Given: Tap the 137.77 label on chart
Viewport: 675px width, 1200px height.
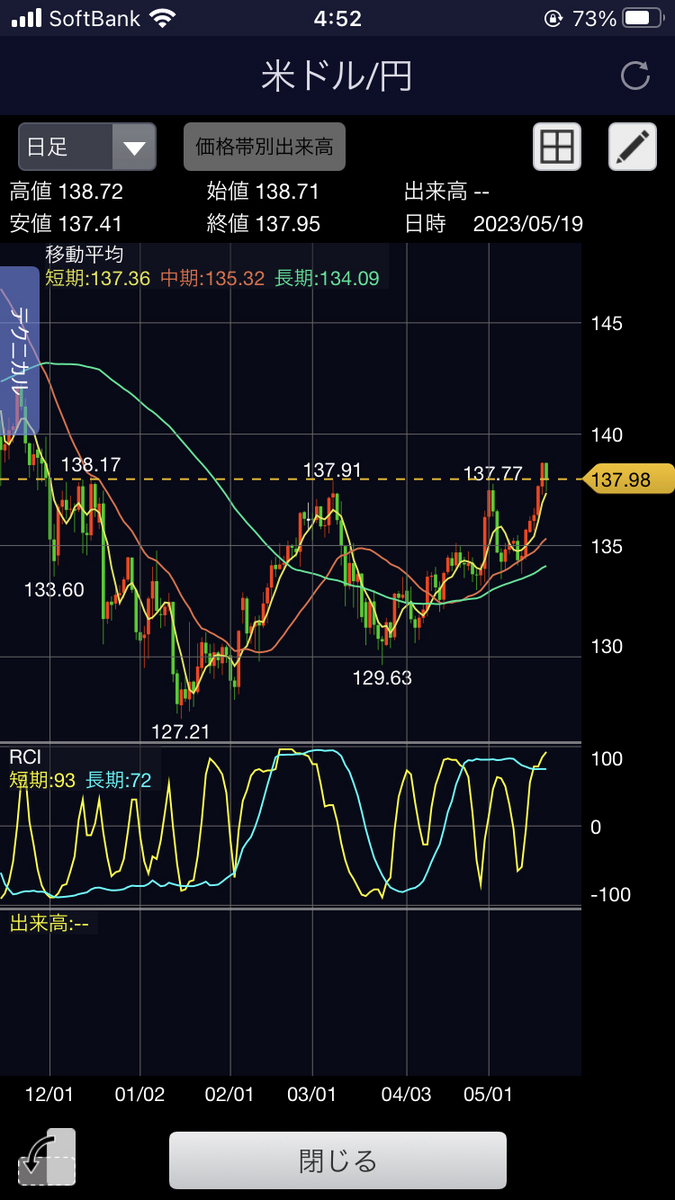Looking at the screenshot, I should coord(493,472).
